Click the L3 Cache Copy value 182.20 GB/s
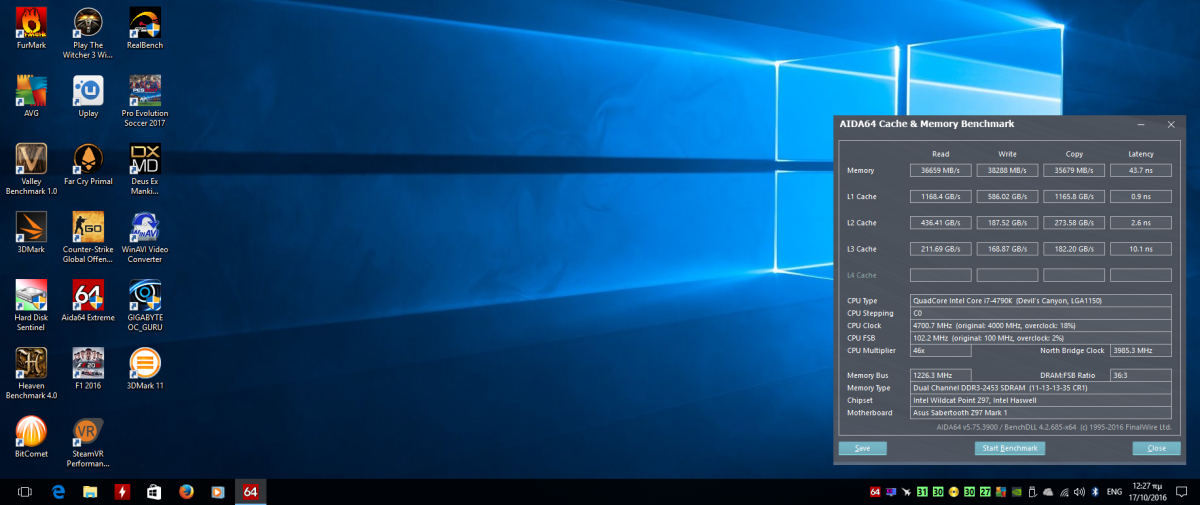Viewport: 1200px width, 505px height. 1073,248
